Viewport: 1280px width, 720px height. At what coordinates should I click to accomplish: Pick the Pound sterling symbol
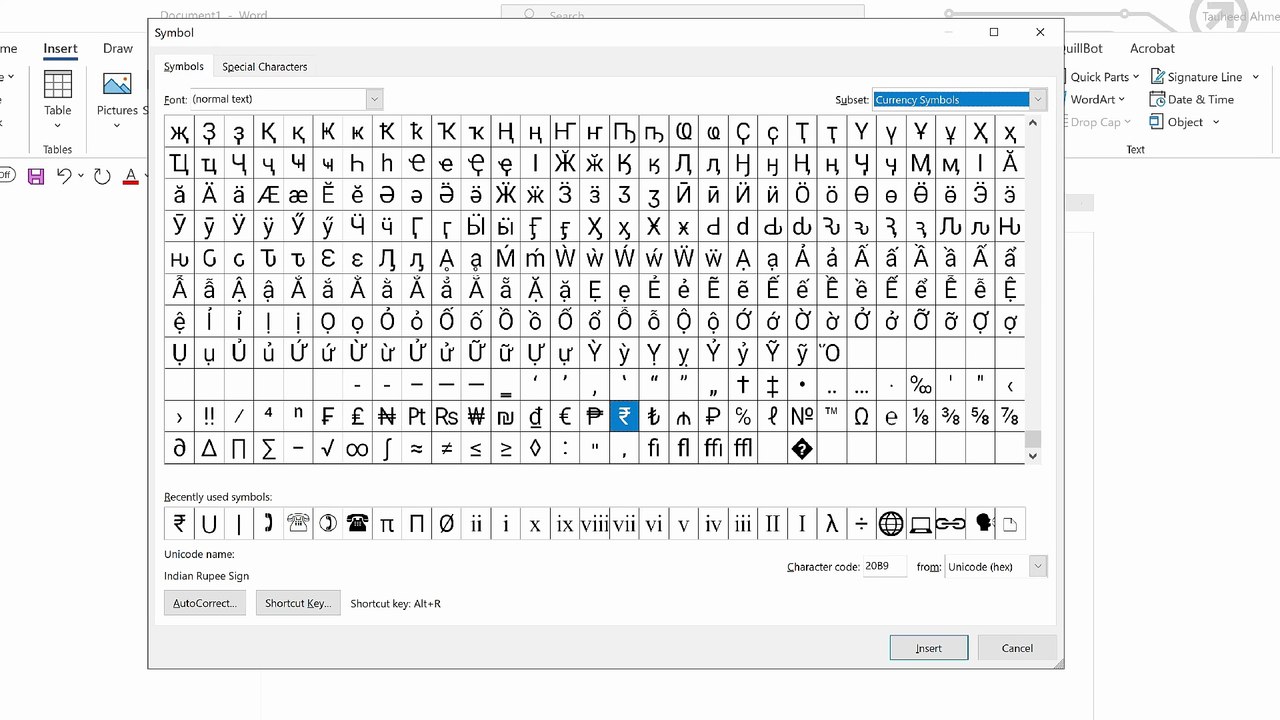point(357,417)
